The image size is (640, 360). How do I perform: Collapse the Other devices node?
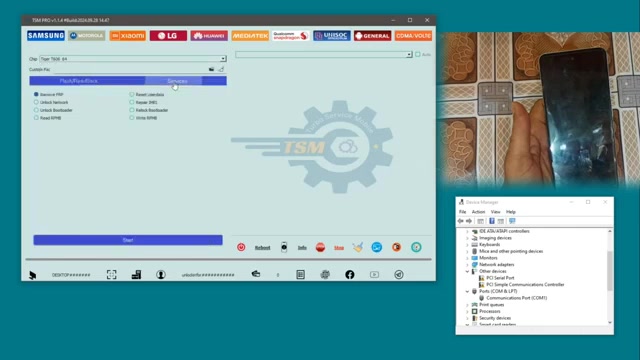point(467,271)
